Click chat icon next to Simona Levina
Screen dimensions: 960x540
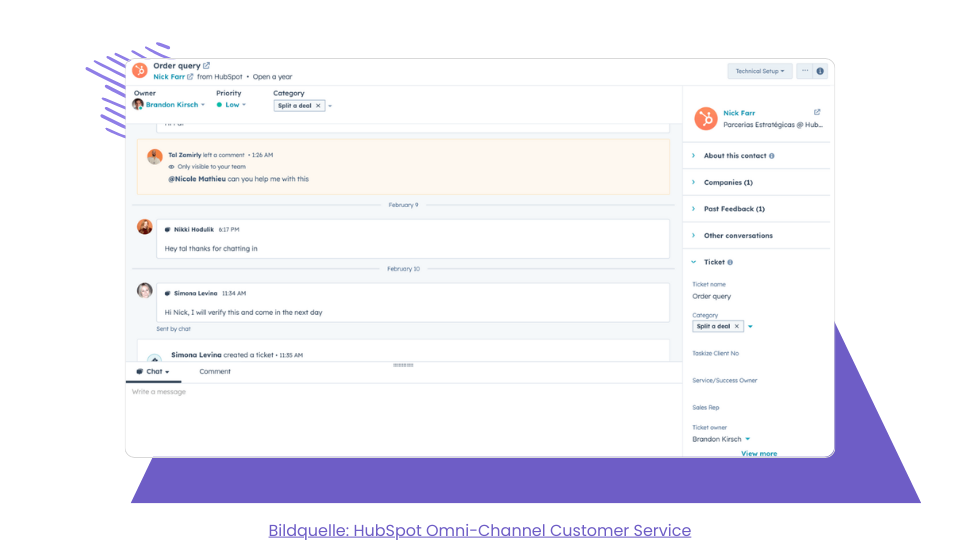(x=167, y=293)
